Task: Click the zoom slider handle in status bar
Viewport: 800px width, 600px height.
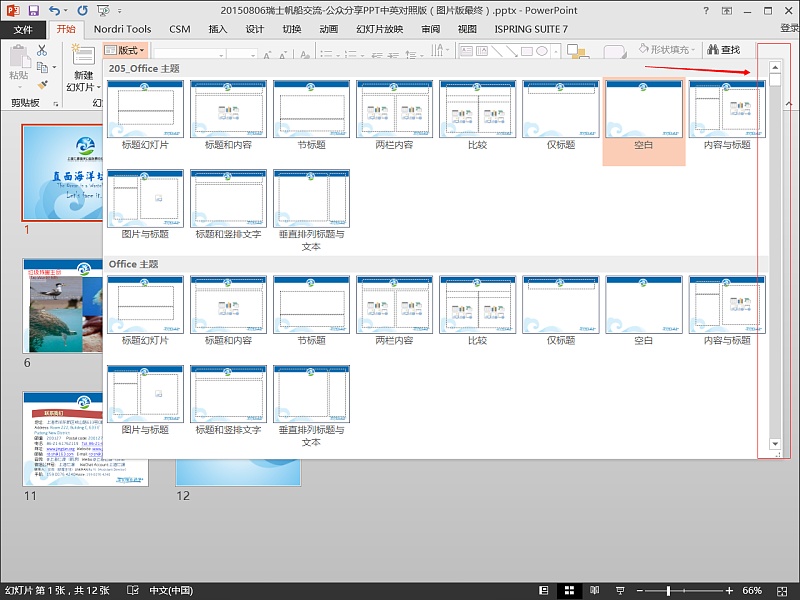Action: pyautogui.click(x=668, y=591)
